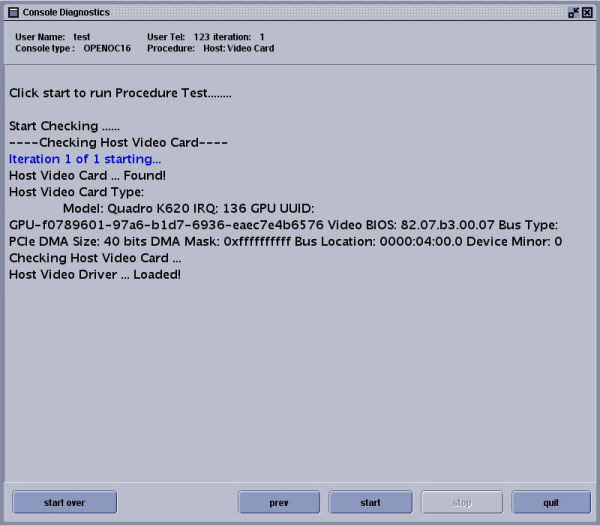Click the User Tel value 123
600x526 pixels.
(201, 37)
